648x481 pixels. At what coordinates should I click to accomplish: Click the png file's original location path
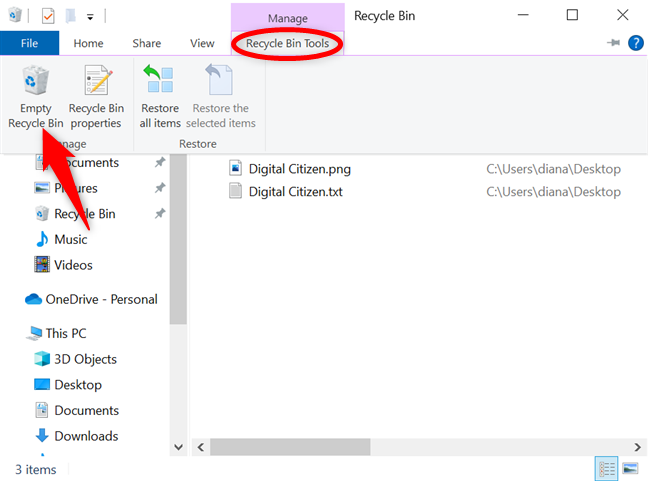pyautogui.click(x=553, y=169)
